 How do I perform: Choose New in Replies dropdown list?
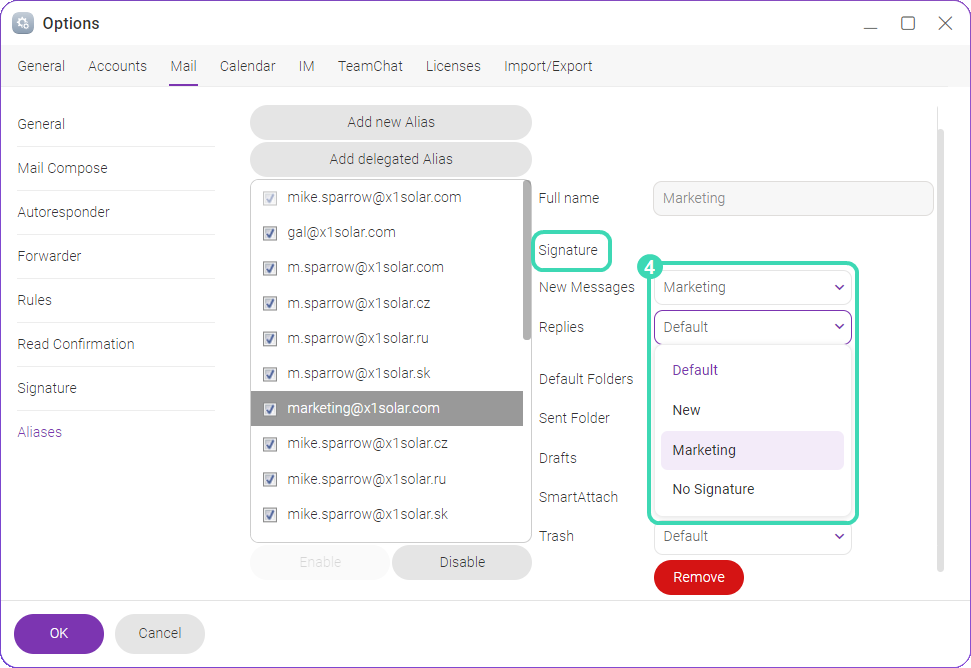coord(752,410)
